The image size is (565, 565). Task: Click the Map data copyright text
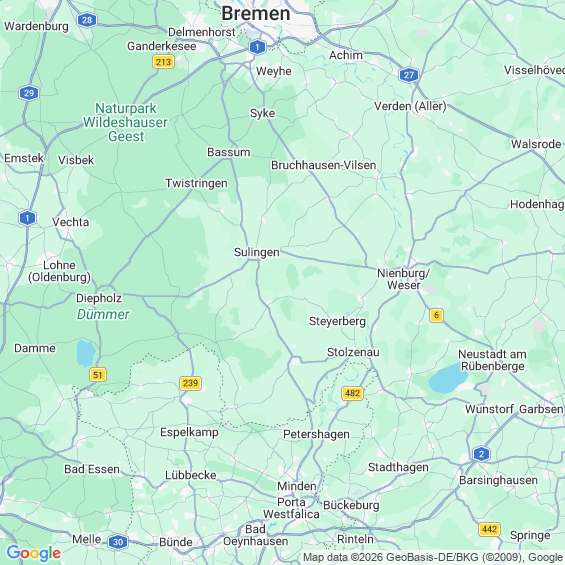tap(433, 557)
